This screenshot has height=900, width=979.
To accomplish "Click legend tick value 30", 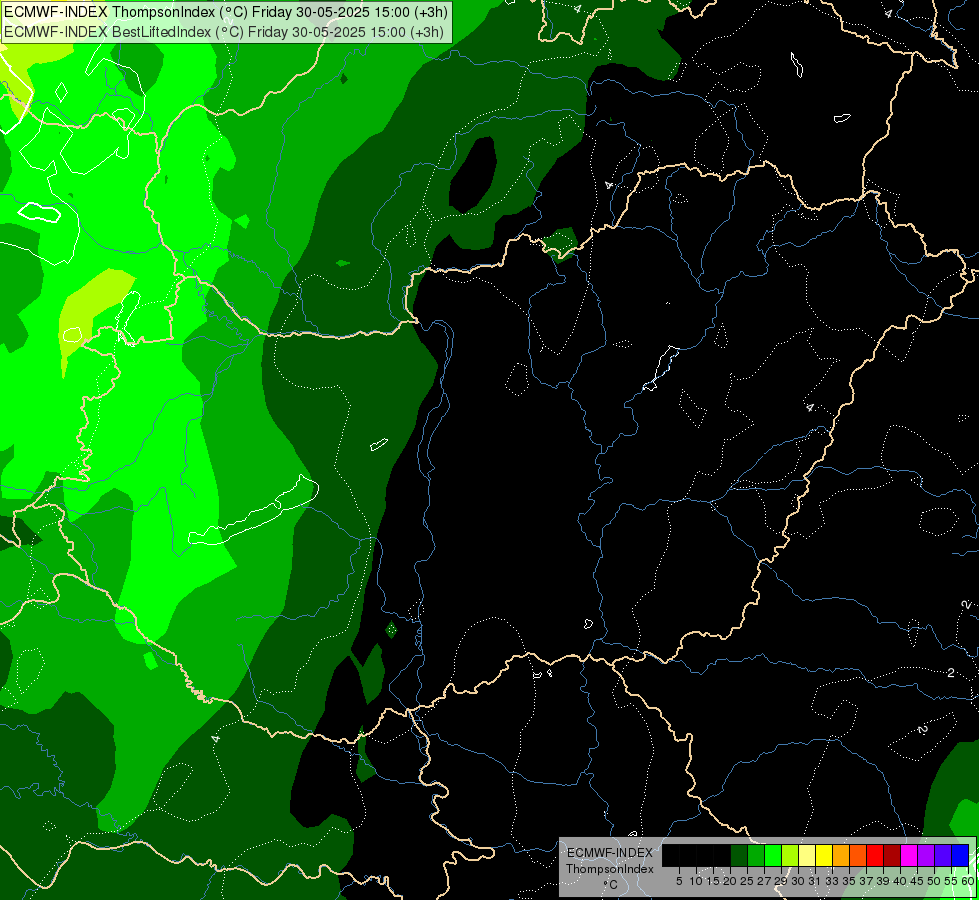I will coord(798,881).
